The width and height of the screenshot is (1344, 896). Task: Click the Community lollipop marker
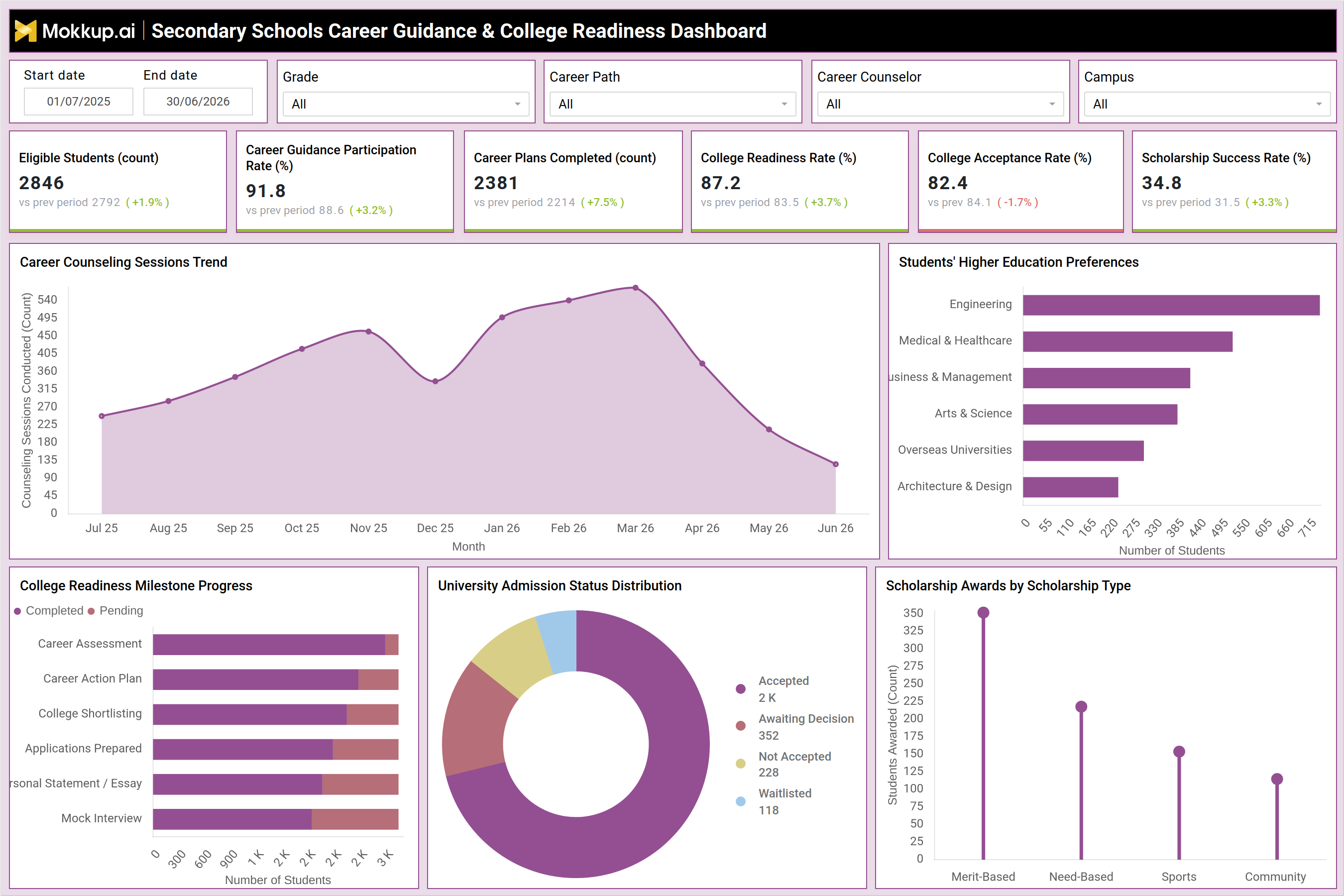(1277, 779)
